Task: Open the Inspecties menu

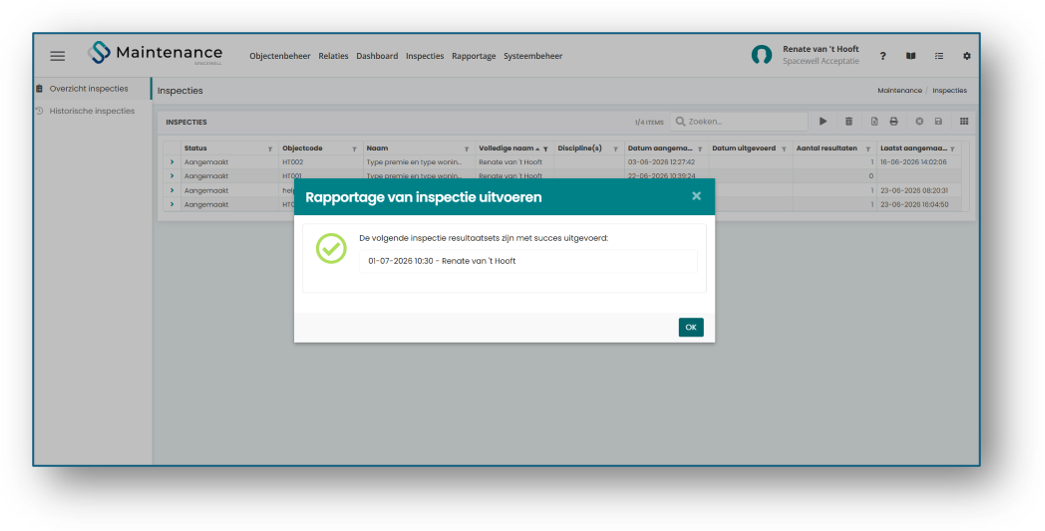Action: pos(425,56)
